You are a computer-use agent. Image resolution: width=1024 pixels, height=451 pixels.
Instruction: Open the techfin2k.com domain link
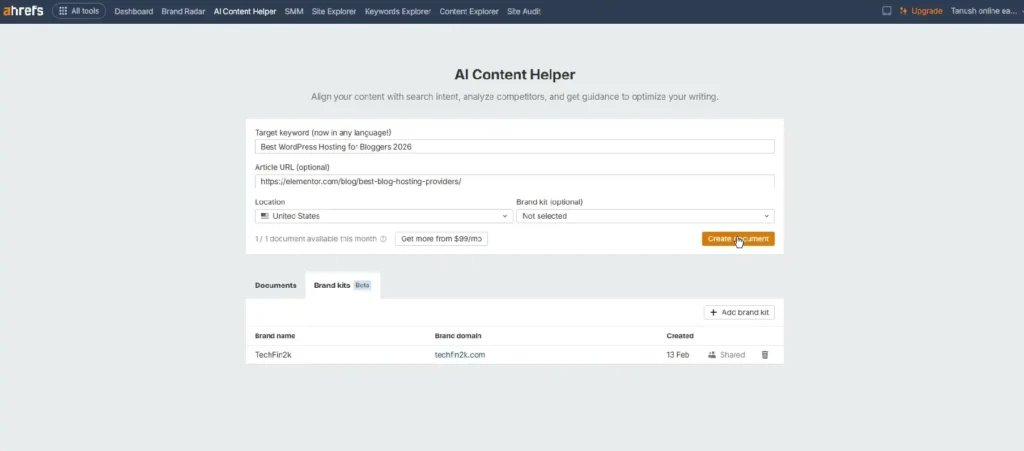460,355
